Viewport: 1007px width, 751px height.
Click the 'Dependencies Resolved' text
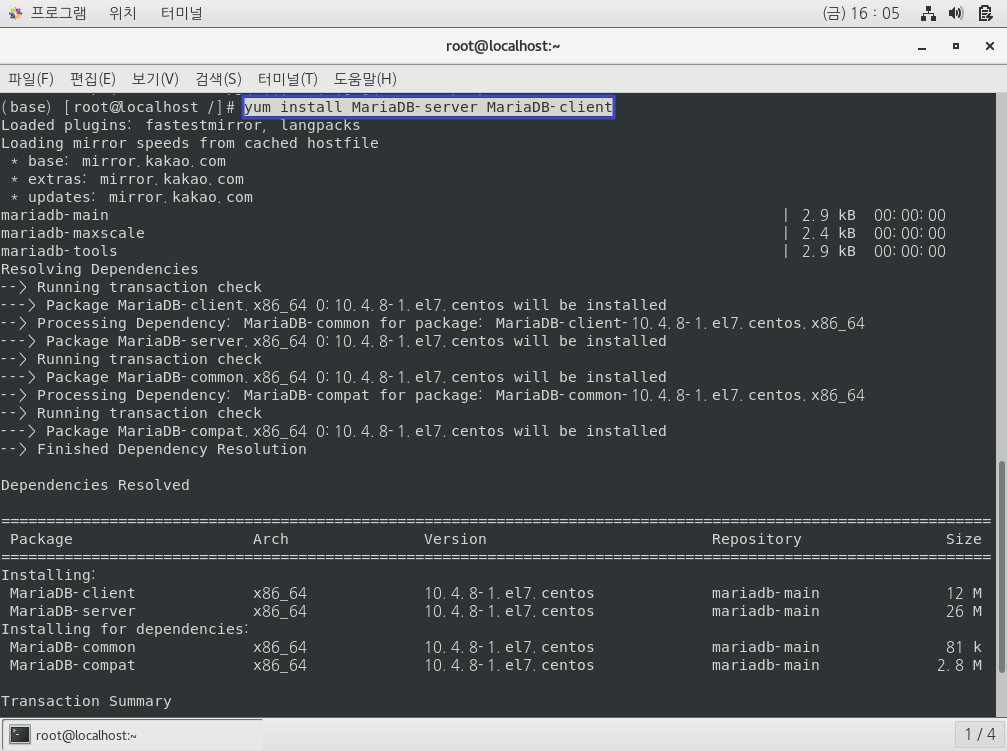[x=95, y=485]
